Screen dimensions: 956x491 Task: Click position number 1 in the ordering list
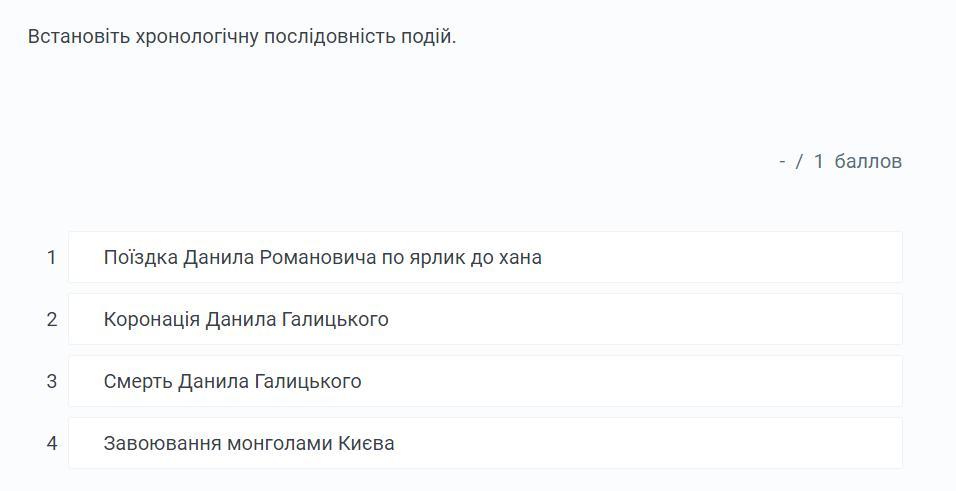(x=52, y=257)
